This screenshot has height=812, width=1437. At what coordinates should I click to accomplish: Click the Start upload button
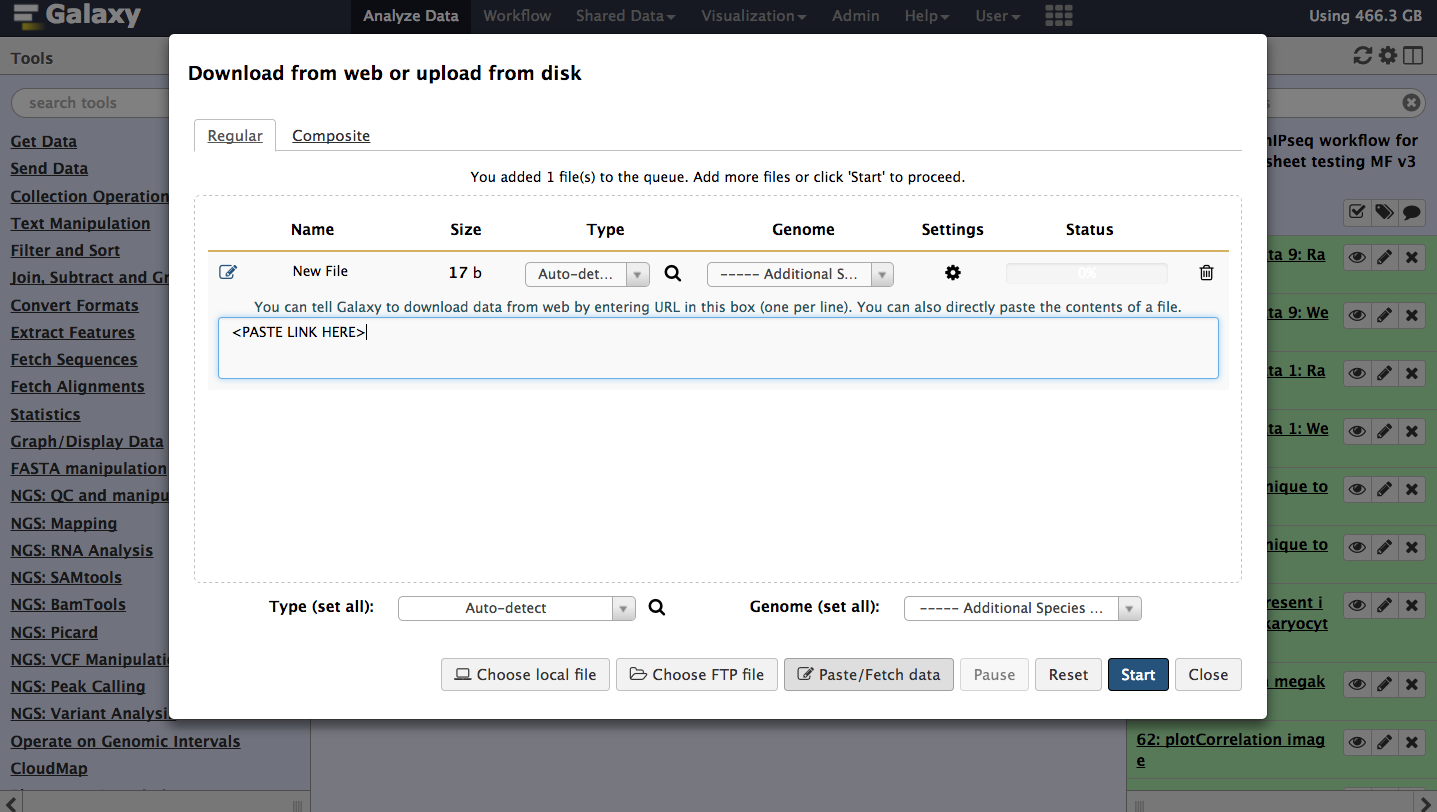tap(1138, 674)
